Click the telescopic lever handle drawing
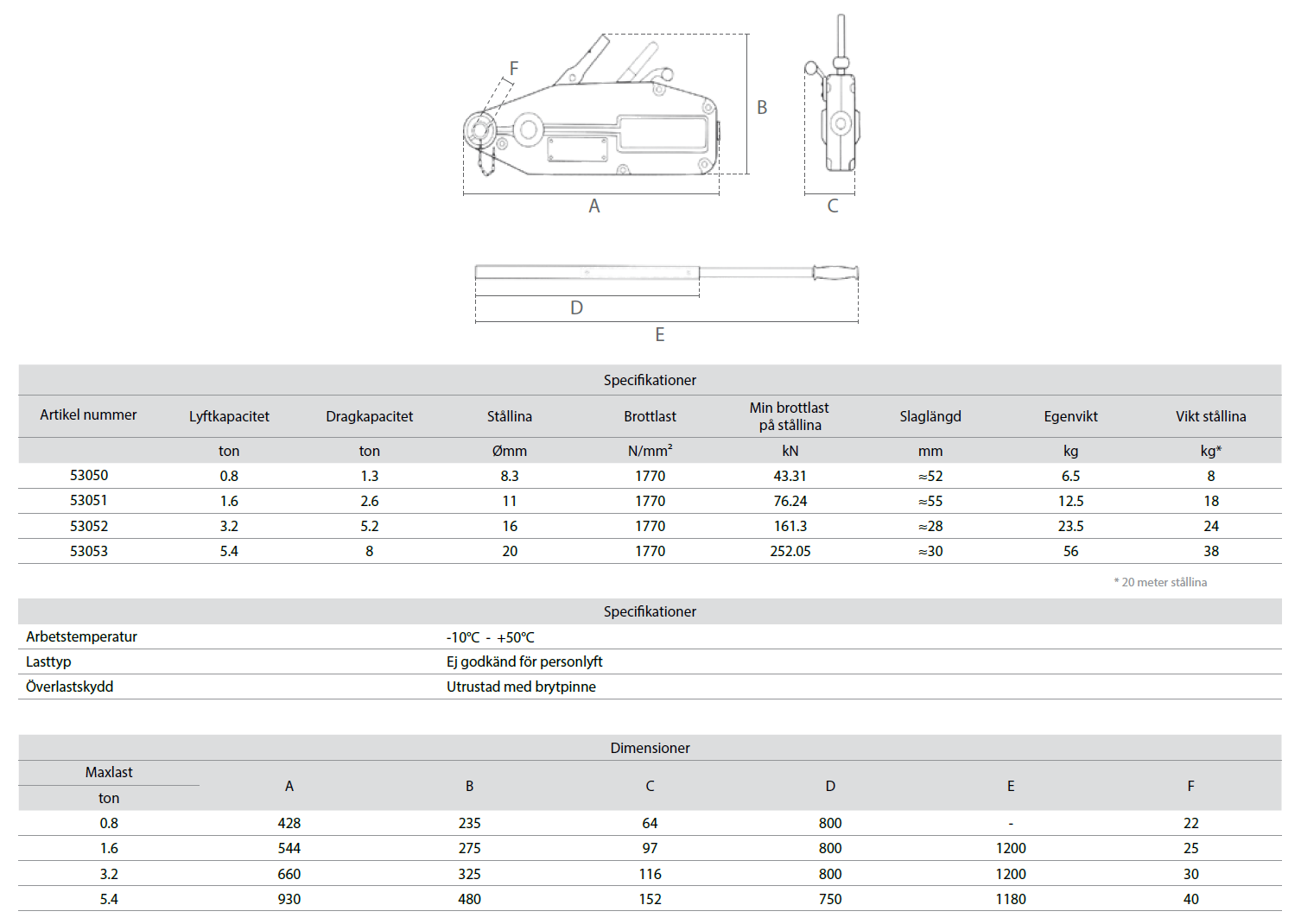The width and height of the screenshot is (1301, 924). click(x=667, y=273)
